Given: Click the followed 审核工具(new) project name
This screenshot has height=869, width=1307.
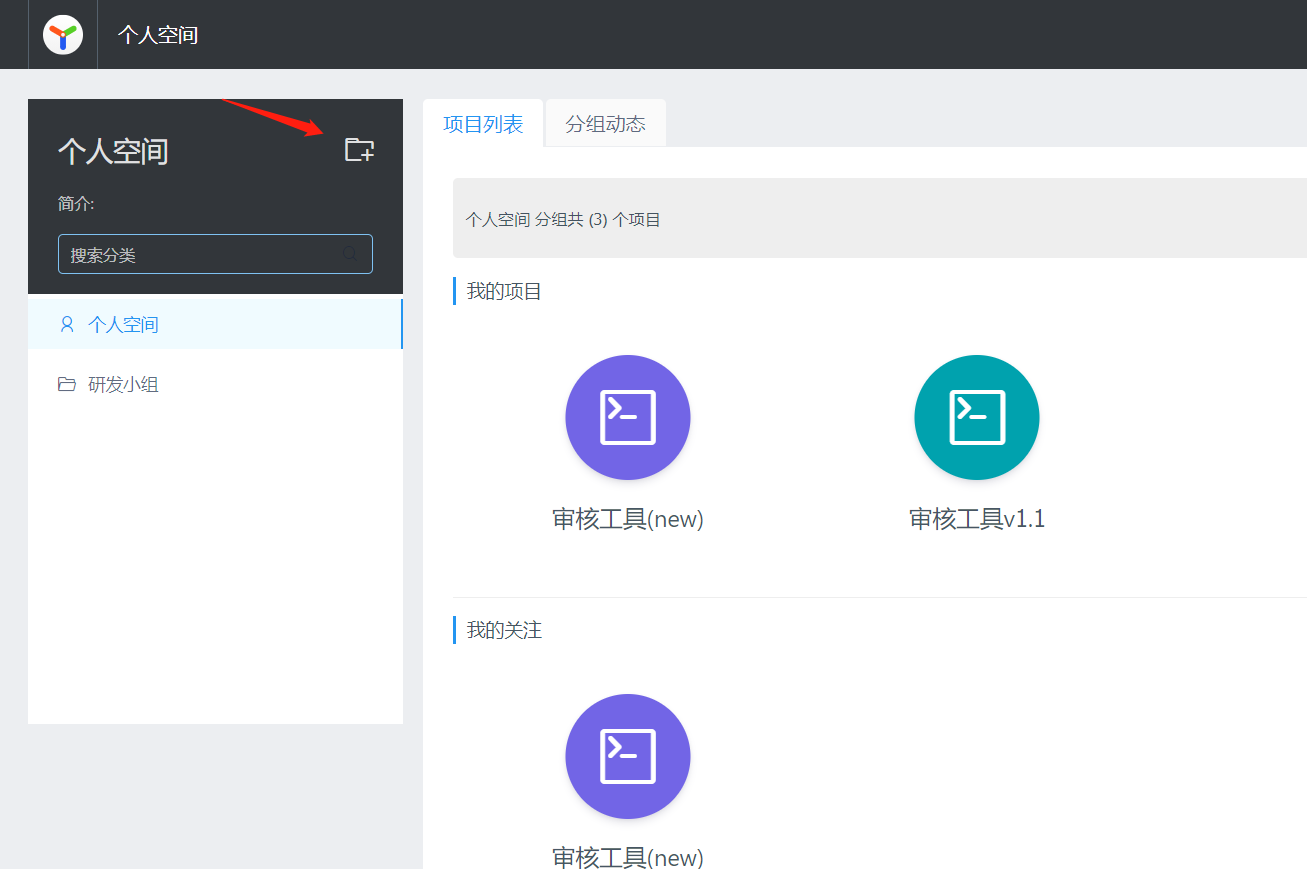Looking at the screenshot, I should tap(628, 857).
